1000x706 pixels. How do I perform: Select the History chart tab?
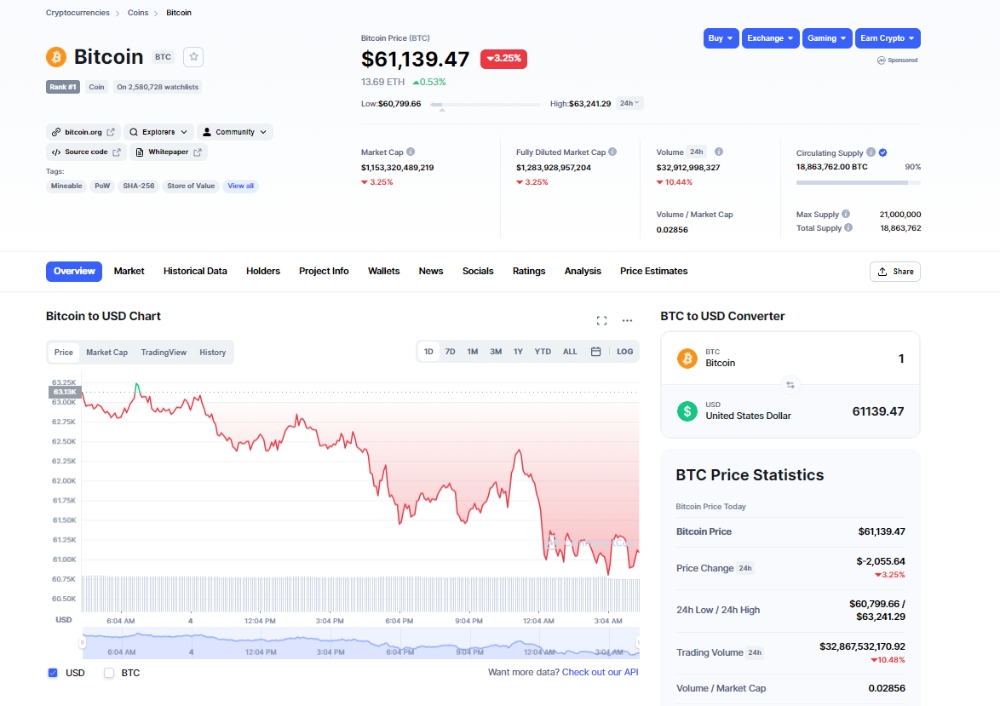coord(212,352)
